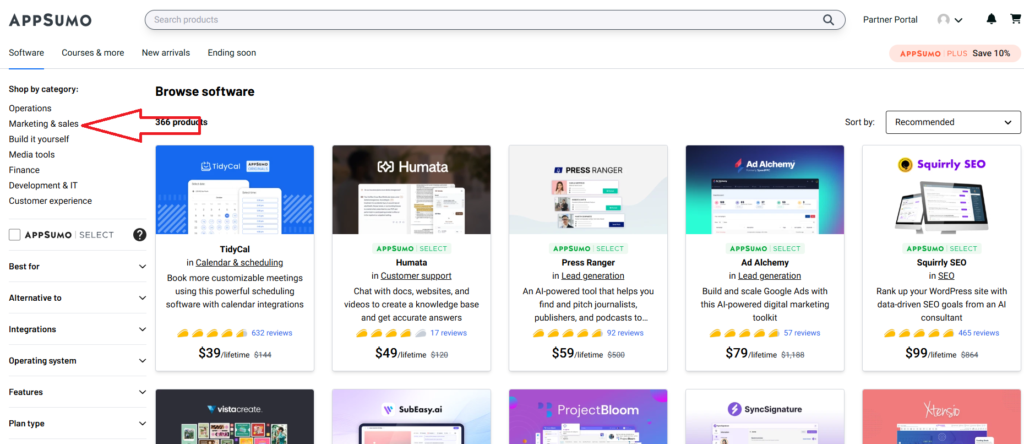Click the $99/lifetime Squirrly SEO price
Viewport: 1024px width, 444px height.
pyautogui.click(x=931, y=354)
